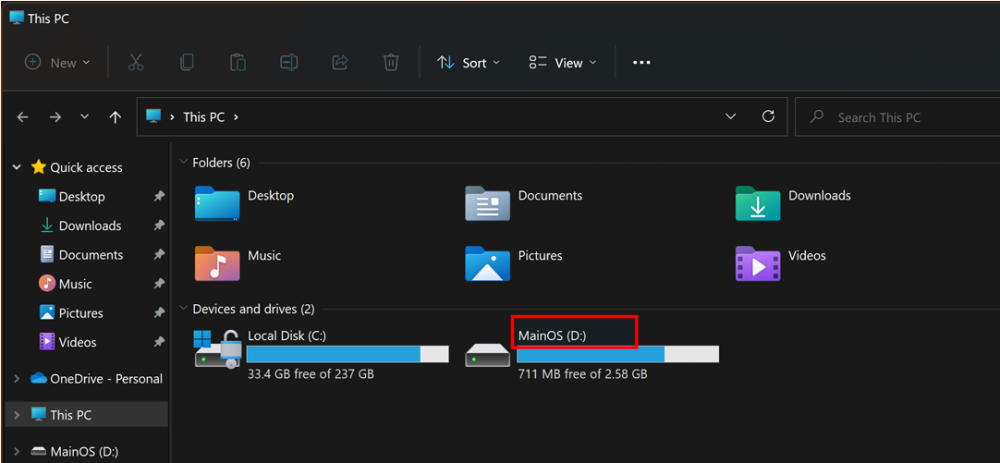Expand OneDrive - Personal in sidebar
This screenshot has height=463, width=1000.
[16, 379]
